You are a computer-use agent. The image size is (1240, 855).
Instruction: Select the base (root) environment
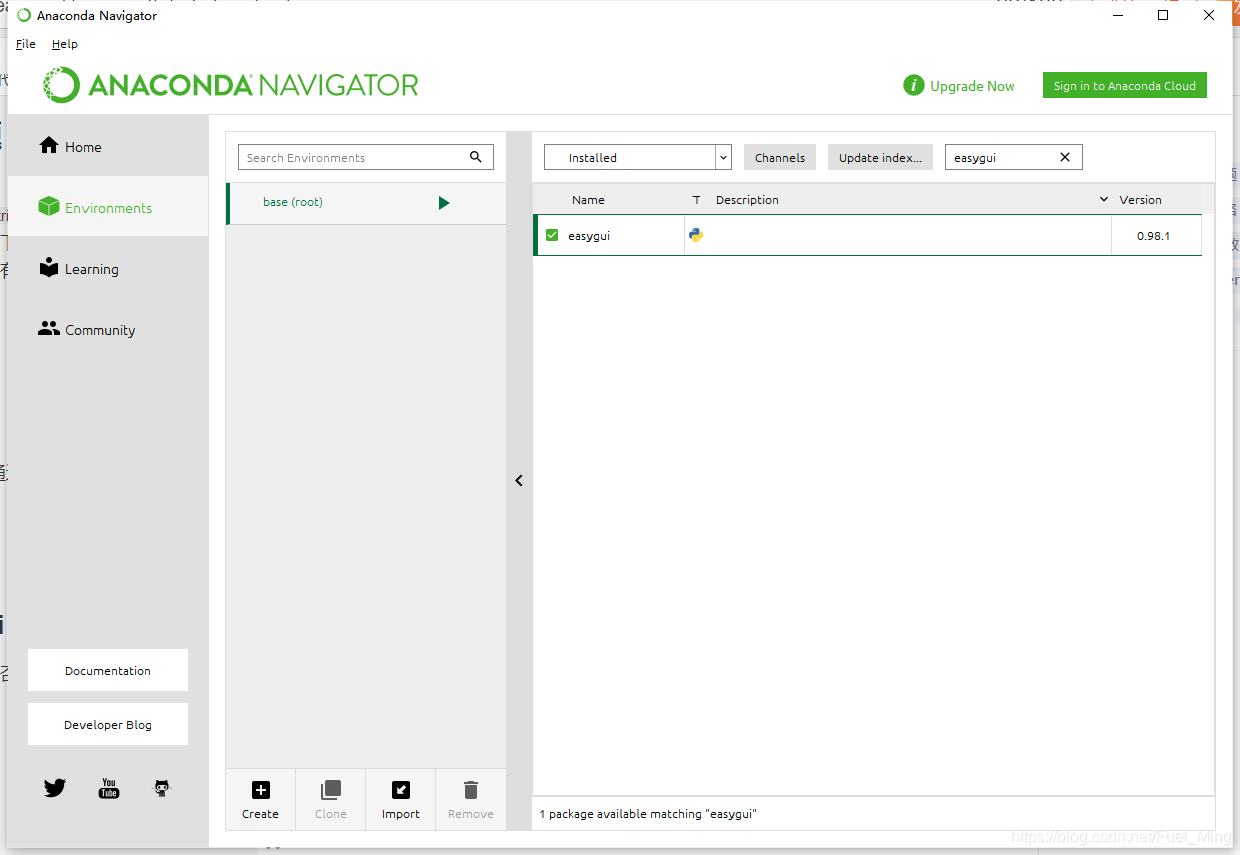[x=366, y=203]
